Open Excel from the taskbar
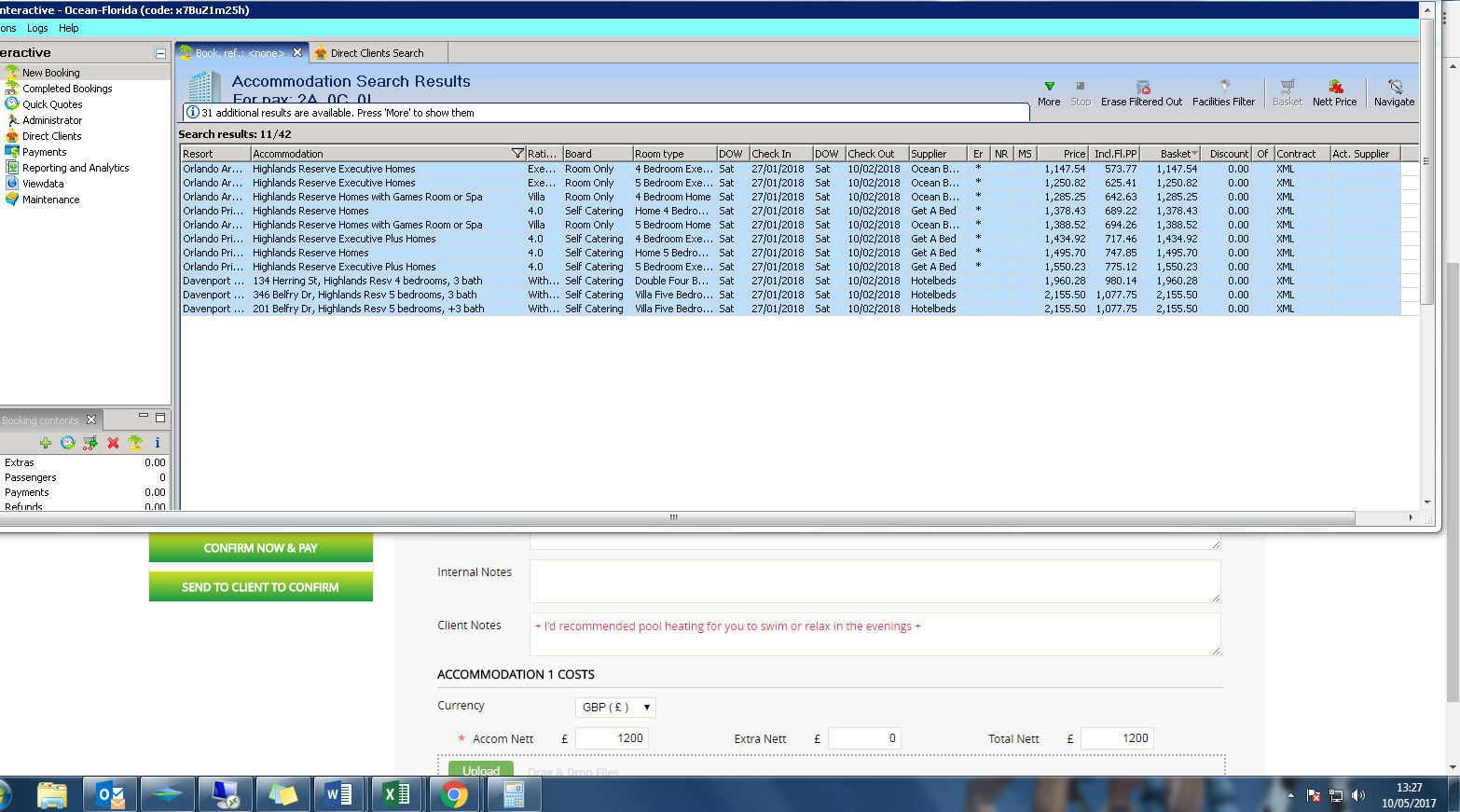The image size is (1460, 812). tap(396, 795)
